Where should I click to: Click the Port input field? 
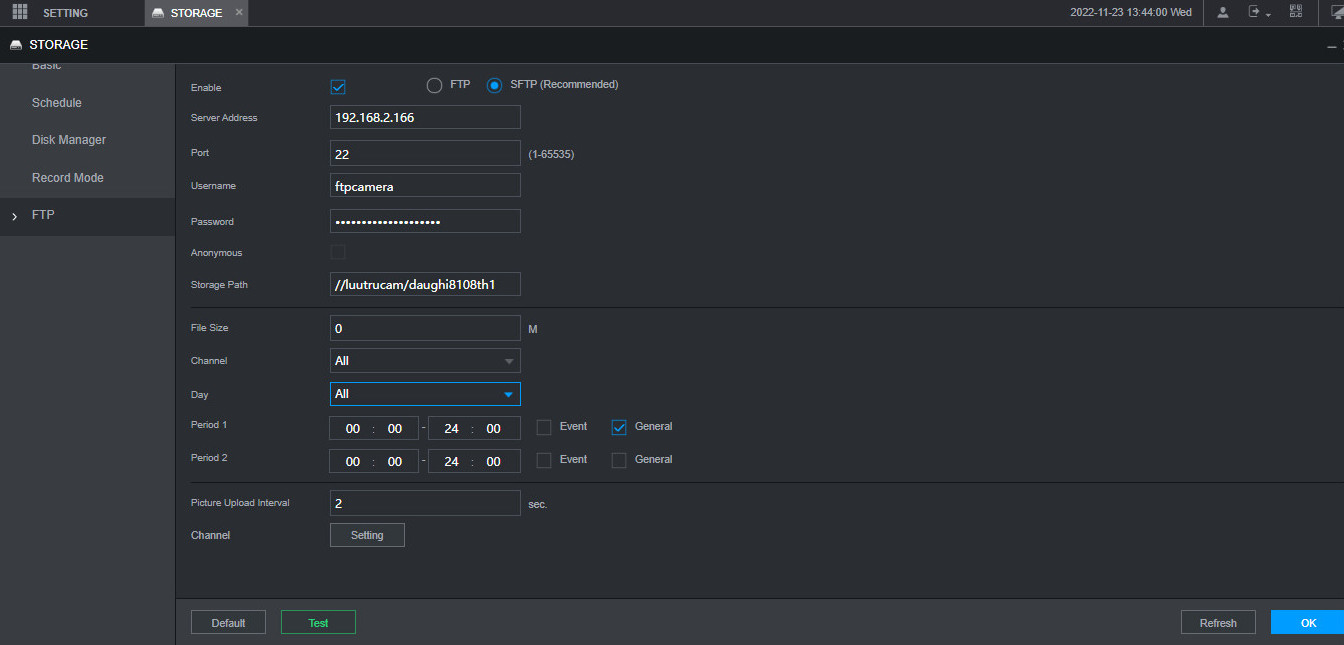tap(425, 153)
